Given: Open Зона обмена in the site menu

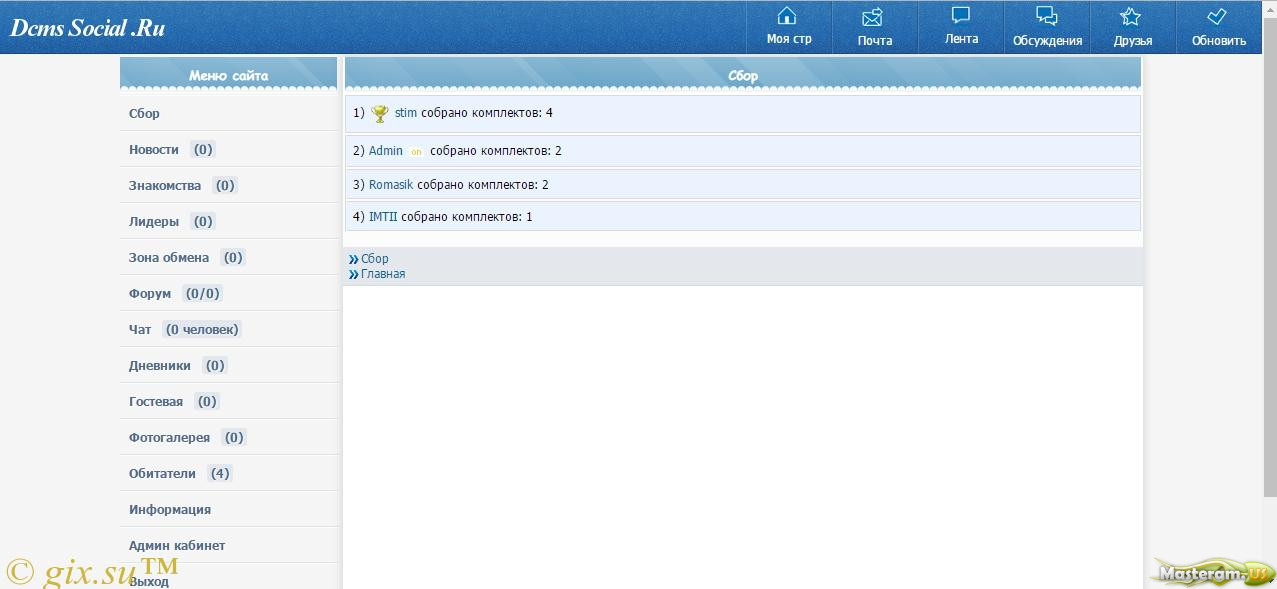Looking at the screenshot, I should pos(169,258).
